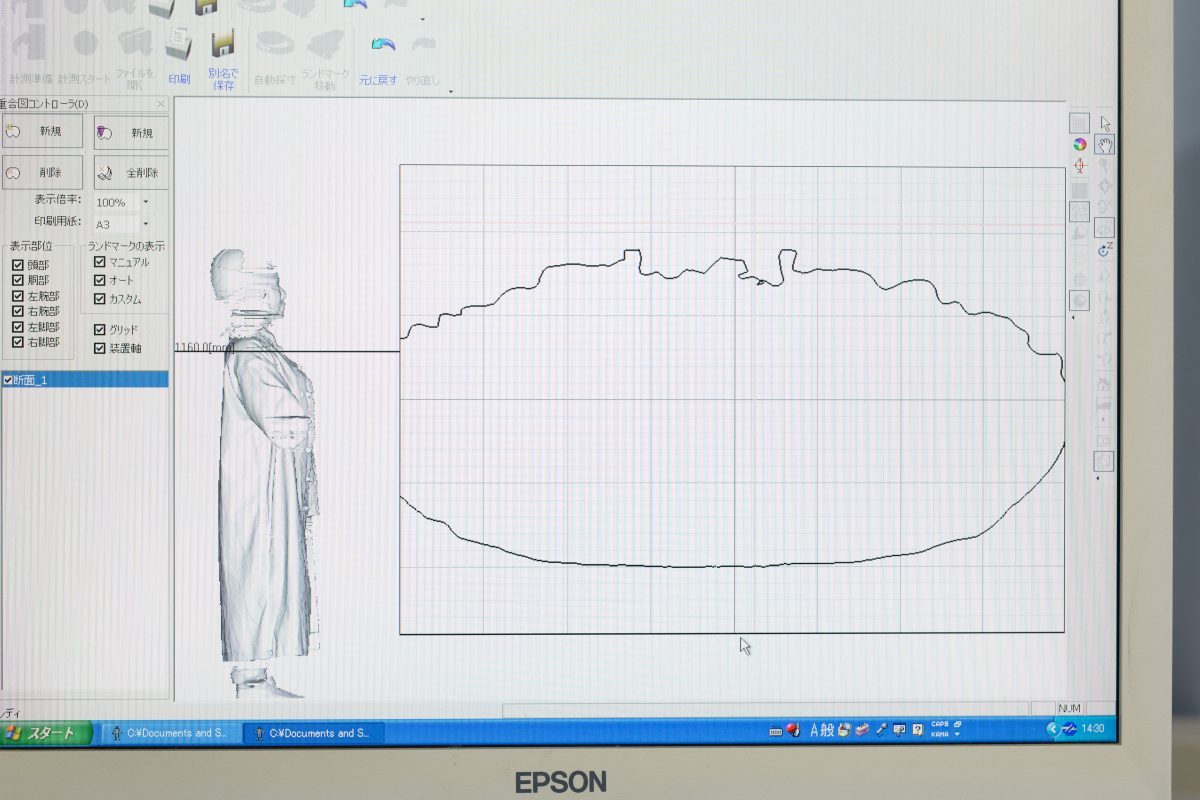Click the top square icon beside arrow tool
This screenshot has width=1200, height=800.
[x=1080, y=122]
